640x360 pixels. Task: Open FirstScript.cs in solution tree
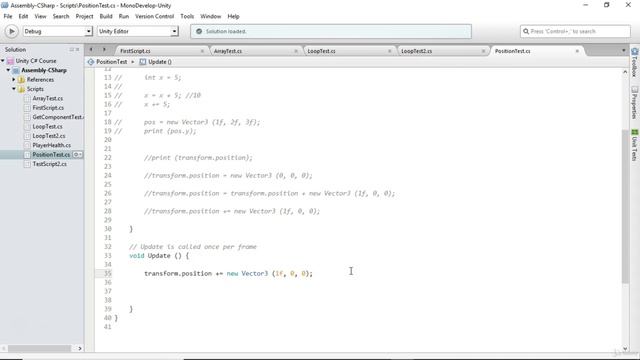(x=48, y=108)
